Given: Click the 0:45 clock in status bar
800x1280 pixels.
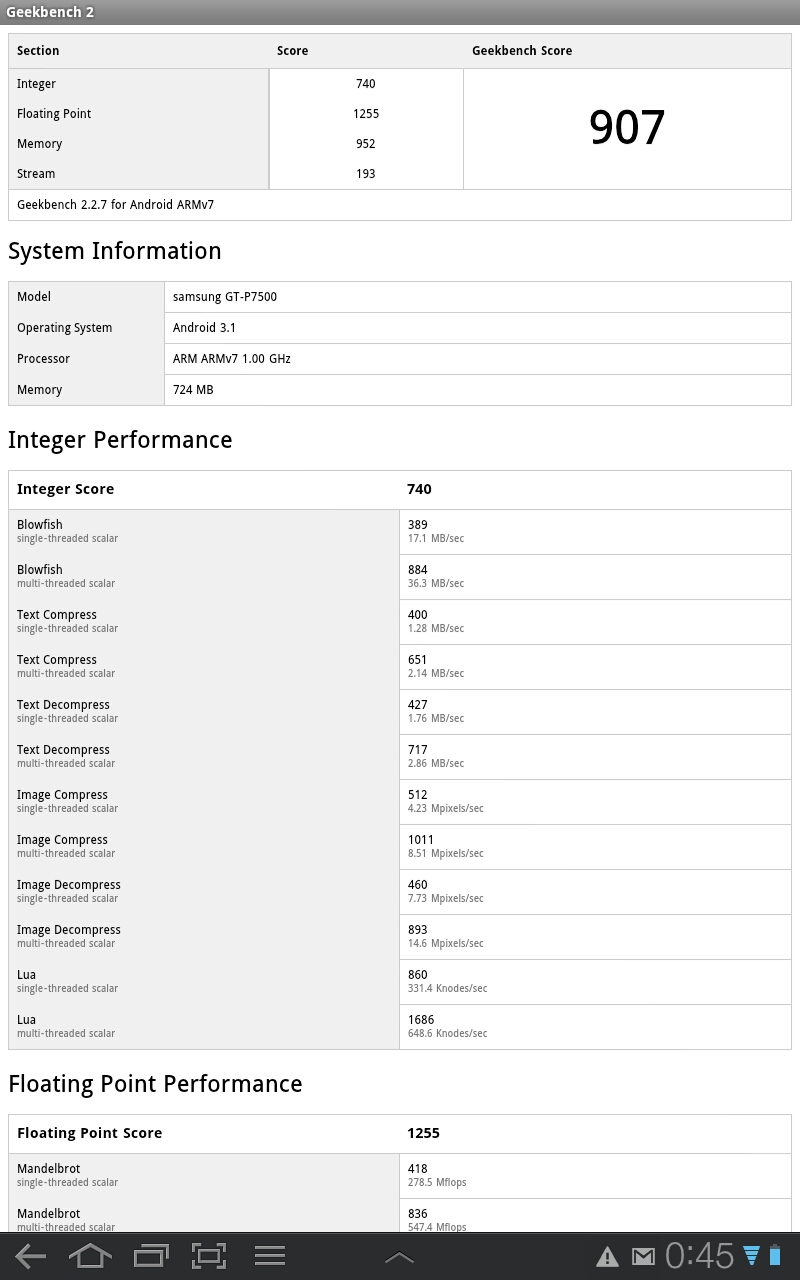Looking at the screenshot, I should click(700, 1256).
